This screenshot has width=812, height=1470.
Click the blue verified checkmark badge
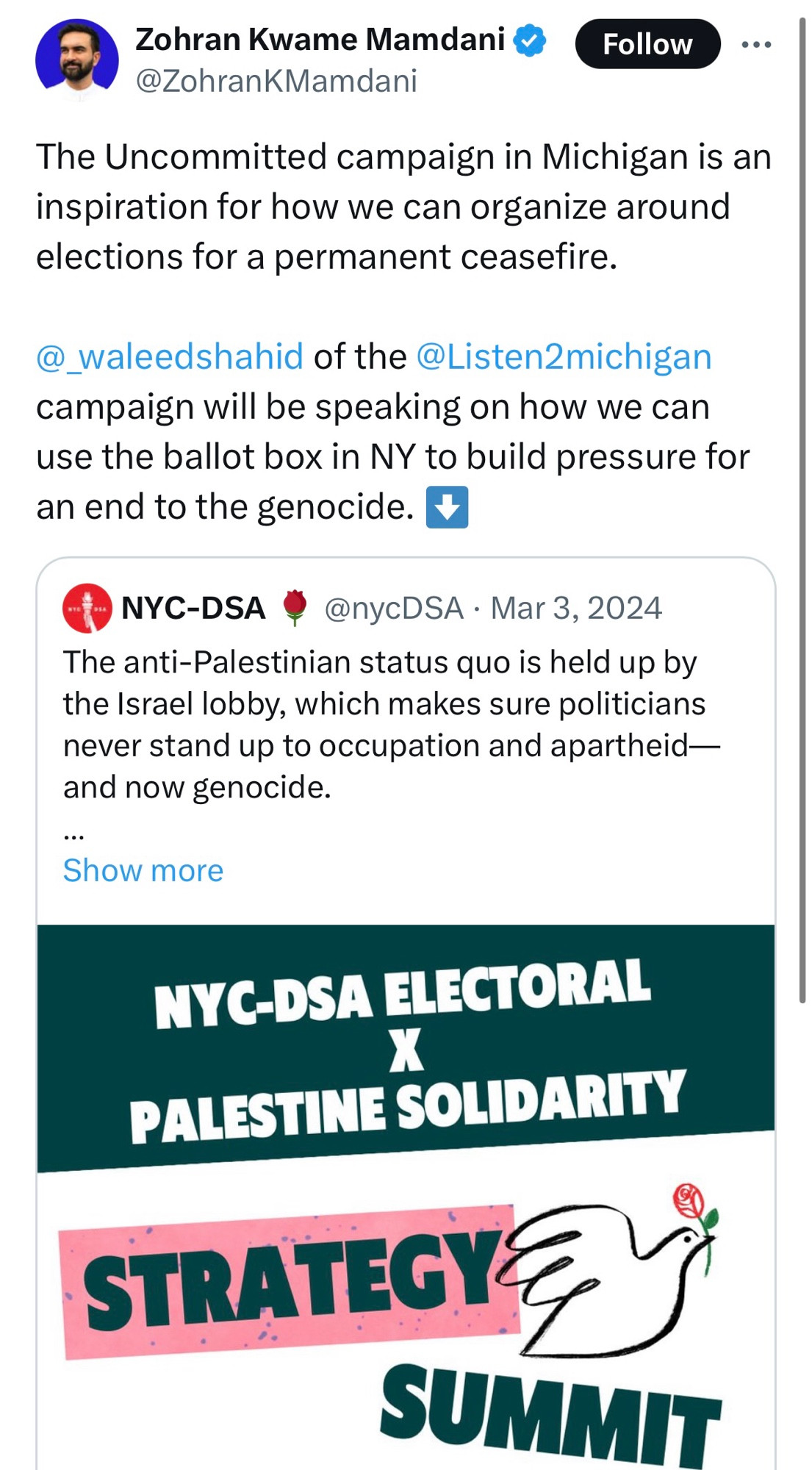(x=529, y=40)
